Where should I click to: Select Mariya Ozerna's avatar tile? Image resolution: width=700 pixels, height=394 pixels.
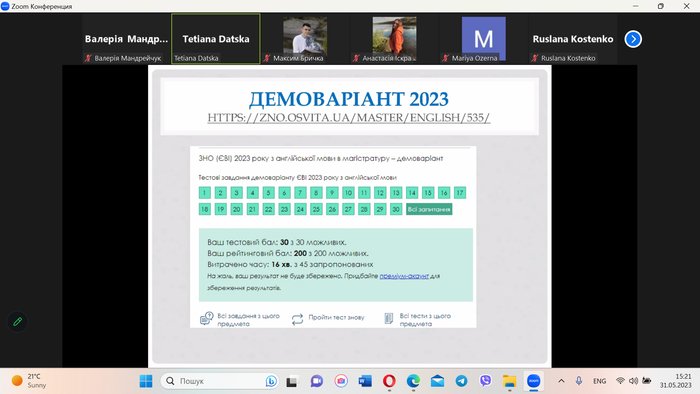(483, 39)
